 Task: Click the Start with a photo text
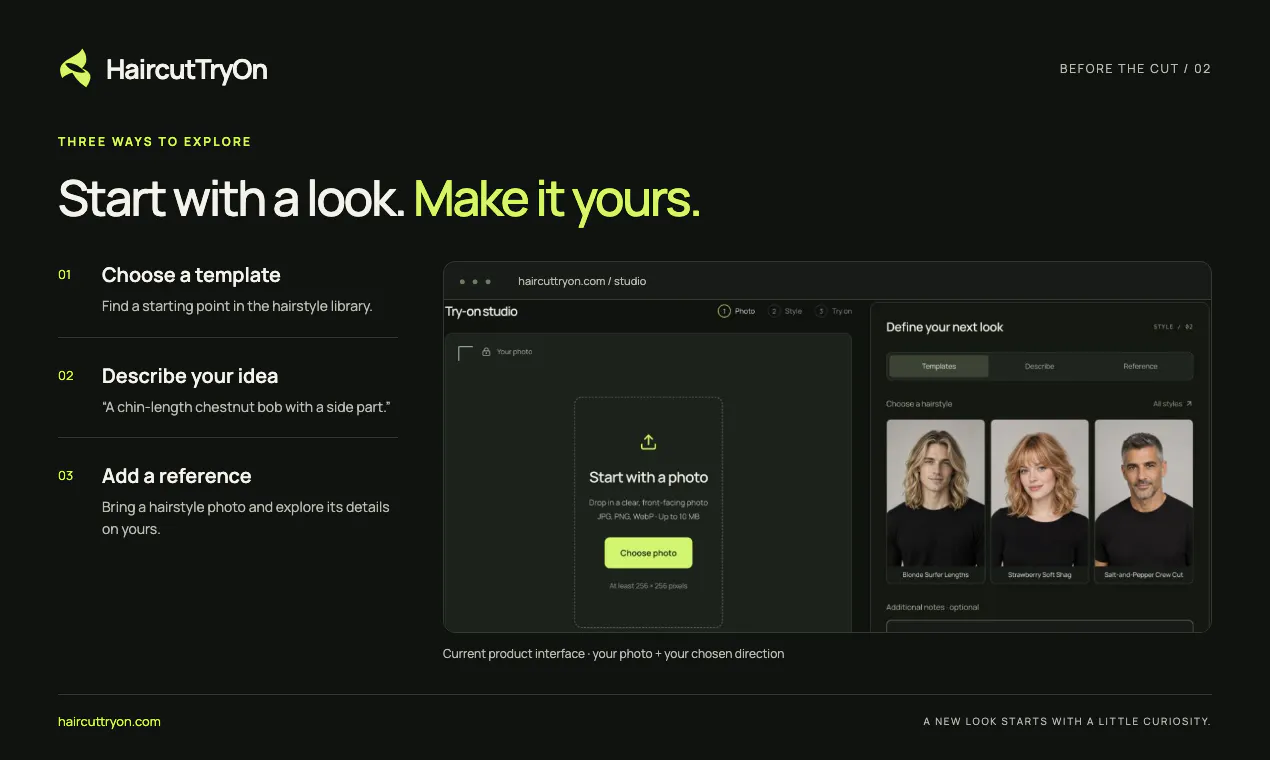coord(648,477)
